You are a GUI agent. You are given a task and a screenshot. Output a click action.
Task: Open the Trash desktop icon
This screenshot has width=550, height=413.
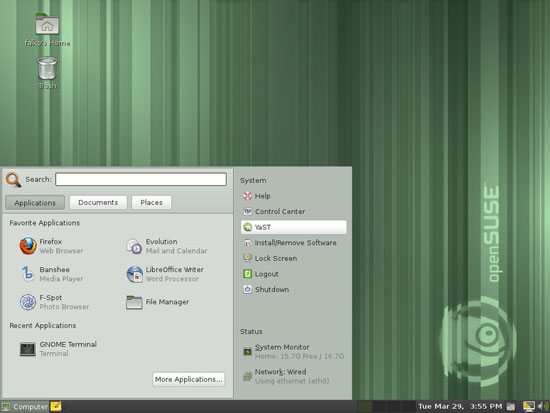coord(47,73)
